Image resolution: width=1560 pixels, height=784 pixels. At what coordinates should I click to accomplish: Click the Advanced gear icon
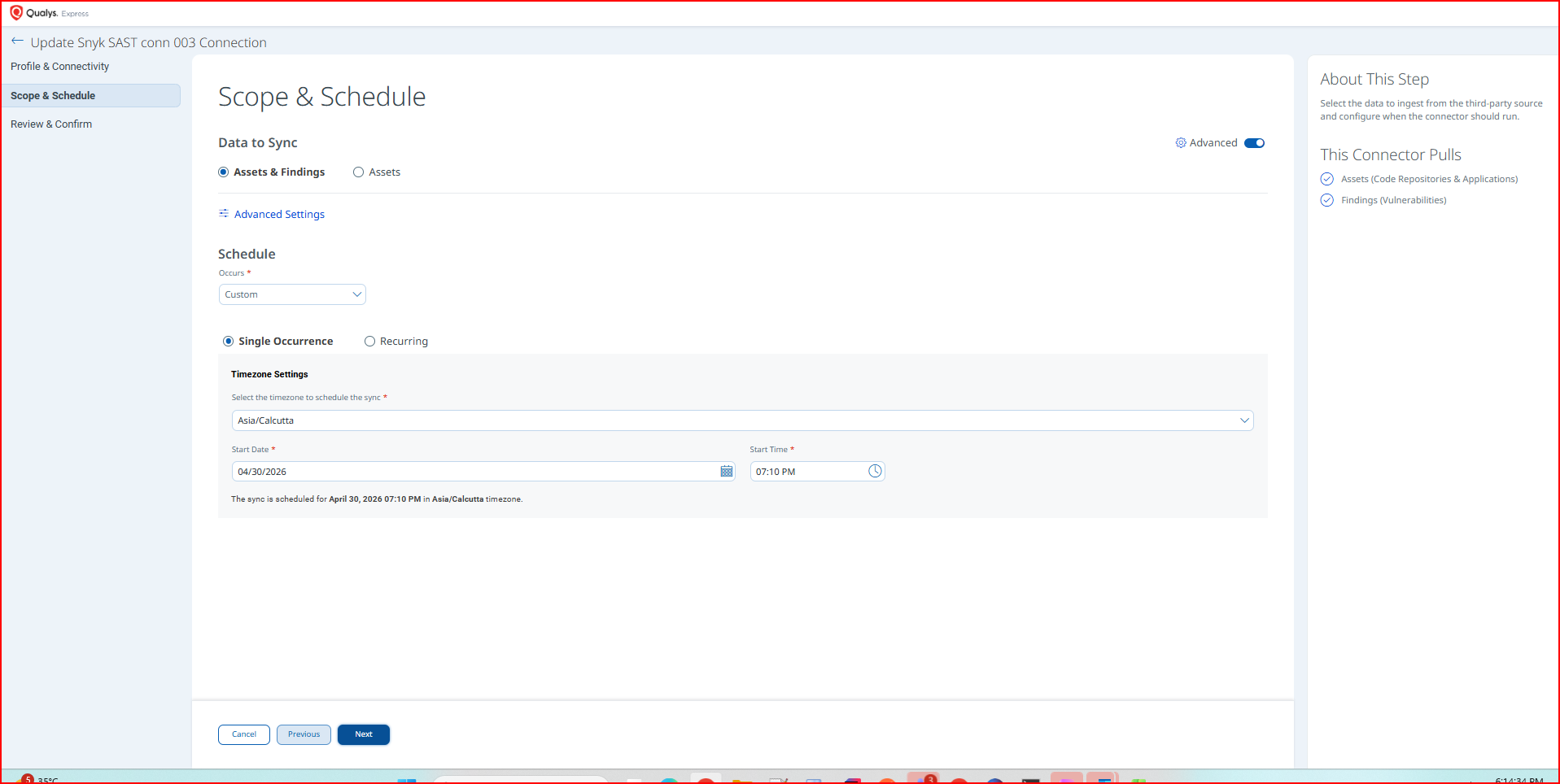click(1181, 143)
